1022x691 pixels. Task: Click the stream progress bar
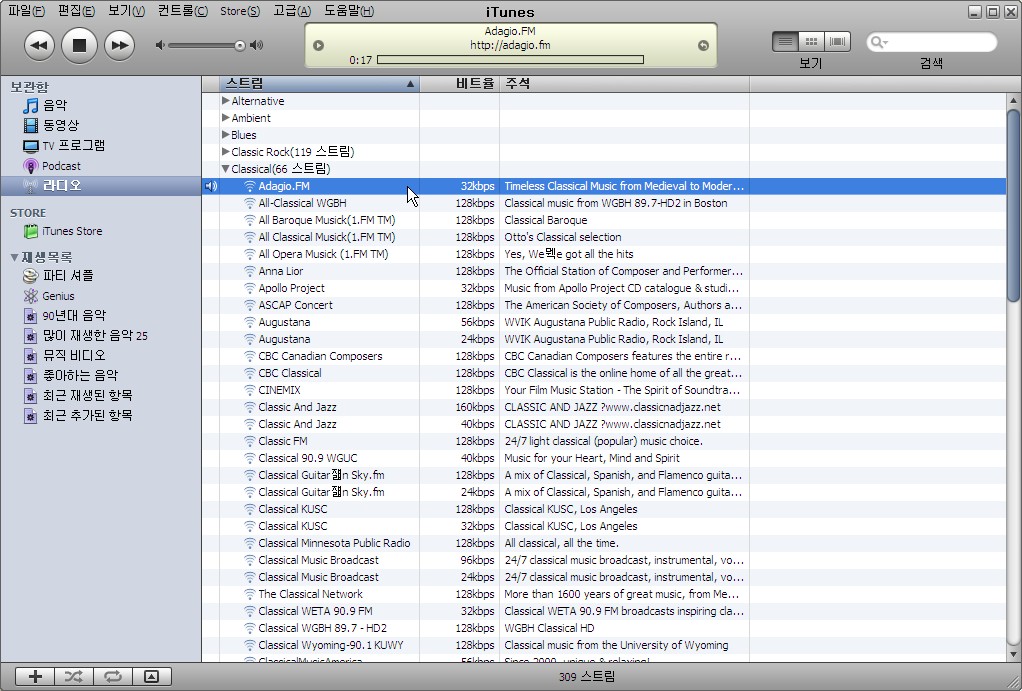pyautogui.click(x=510, y=60)
